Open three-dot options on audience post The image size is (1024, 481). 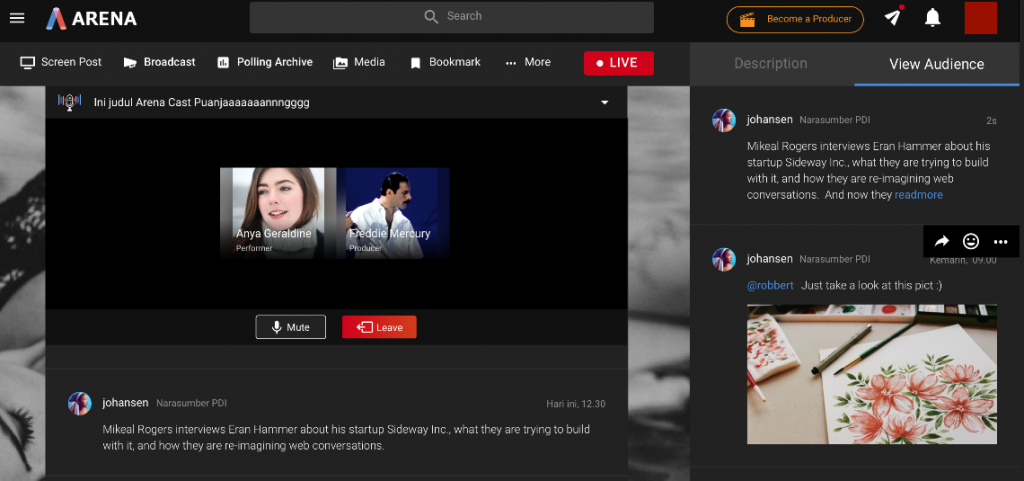click(x=1000, y=241)
